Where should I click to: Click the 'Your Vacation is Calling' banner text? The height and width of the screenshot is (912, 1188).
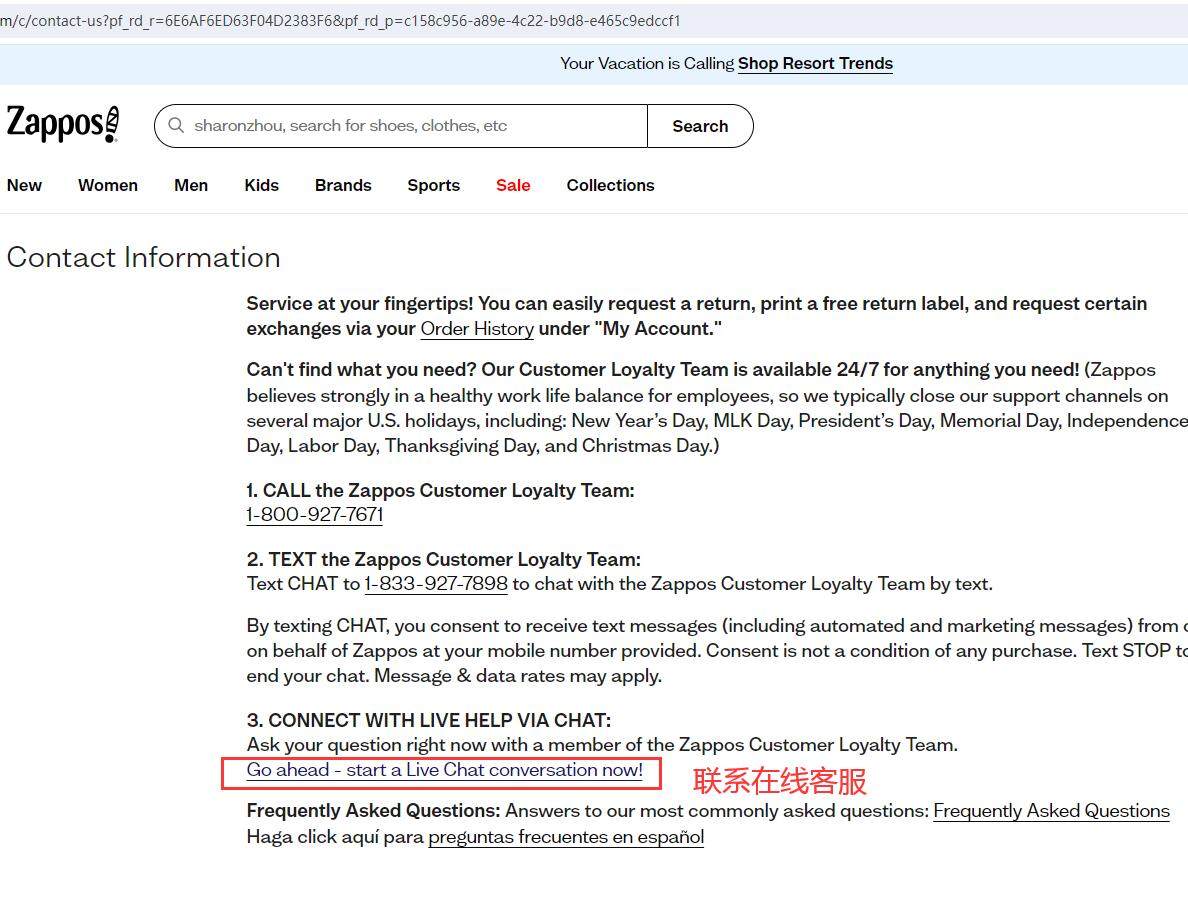(647, 64)
